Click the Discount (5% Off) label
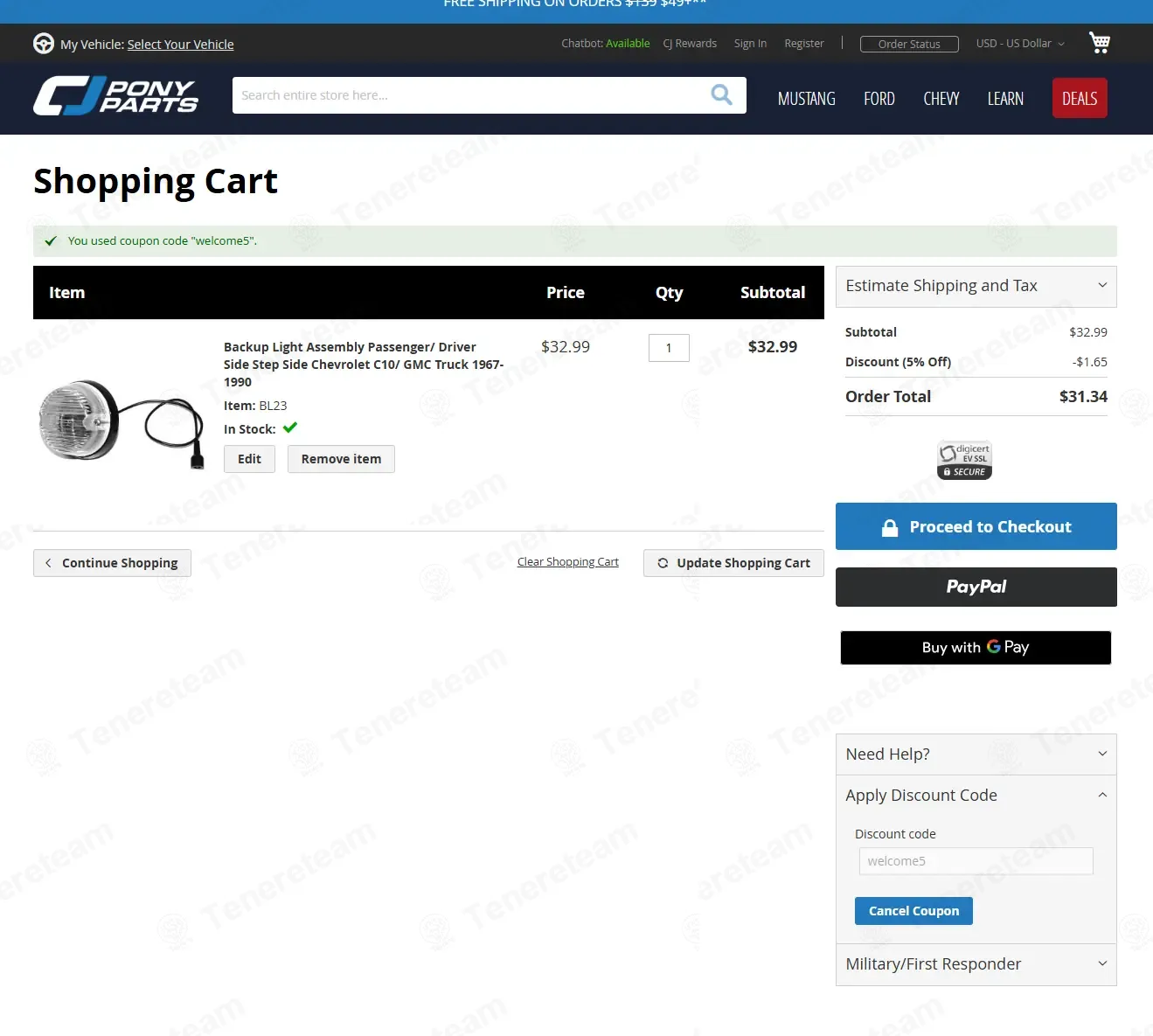 (x=898, y=362)
